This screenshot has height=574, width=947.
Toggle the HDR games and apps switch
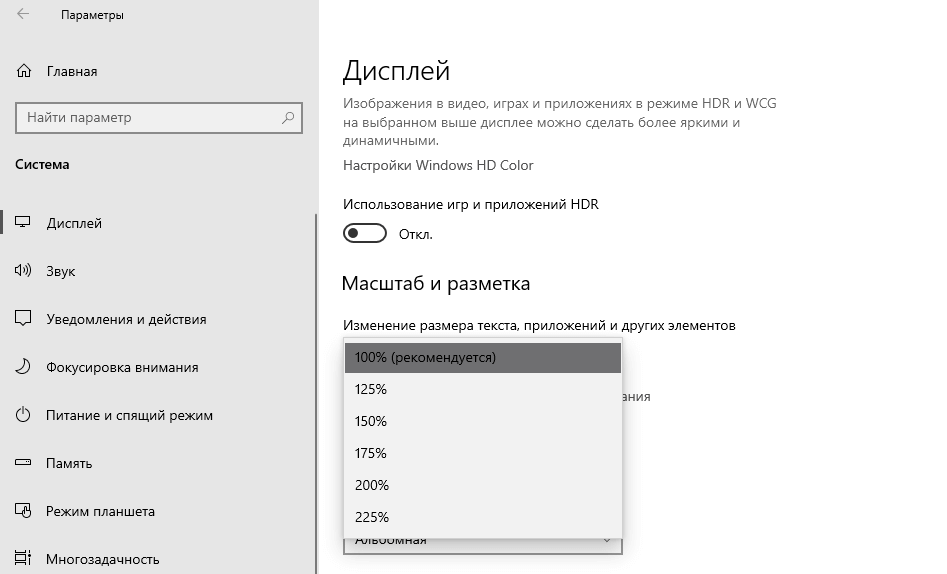(365, 233)
